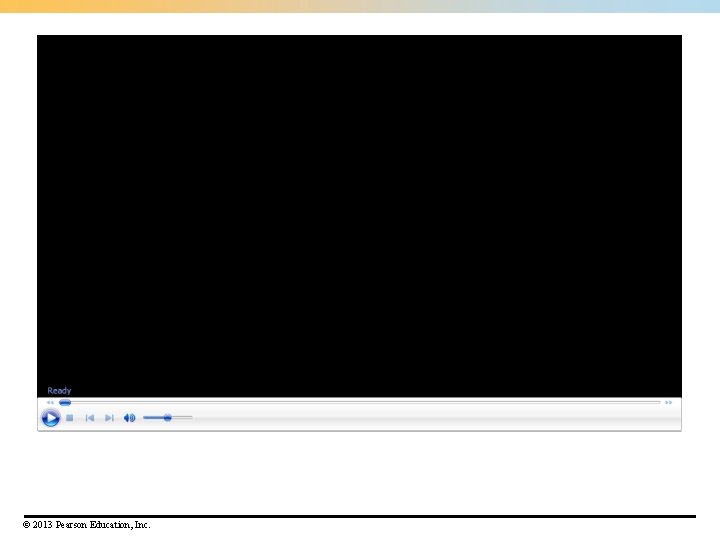Skip to the previous track
The image size is (720, 540).
(x=90, y=418)
